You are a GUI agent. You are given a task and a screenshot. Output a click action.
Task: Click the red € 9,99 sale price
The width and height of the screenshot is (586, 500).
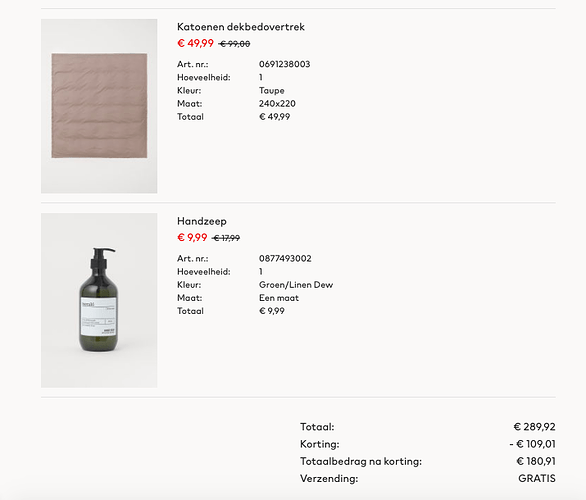pyautogui.click(x=192, y=238)
